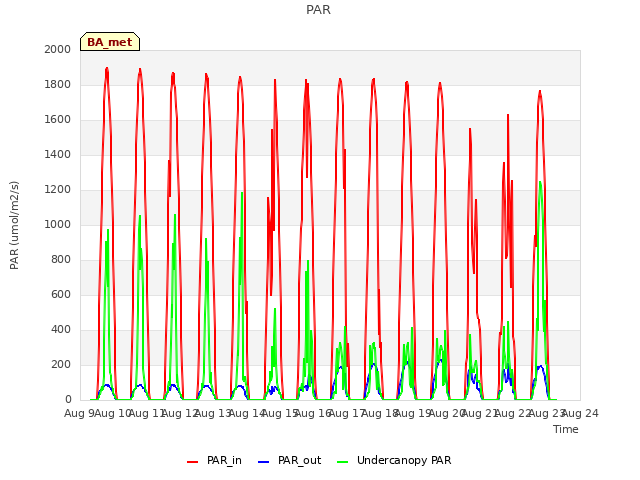
Task: Select the BA_met annotation label
Action: (x=110, y=42)
